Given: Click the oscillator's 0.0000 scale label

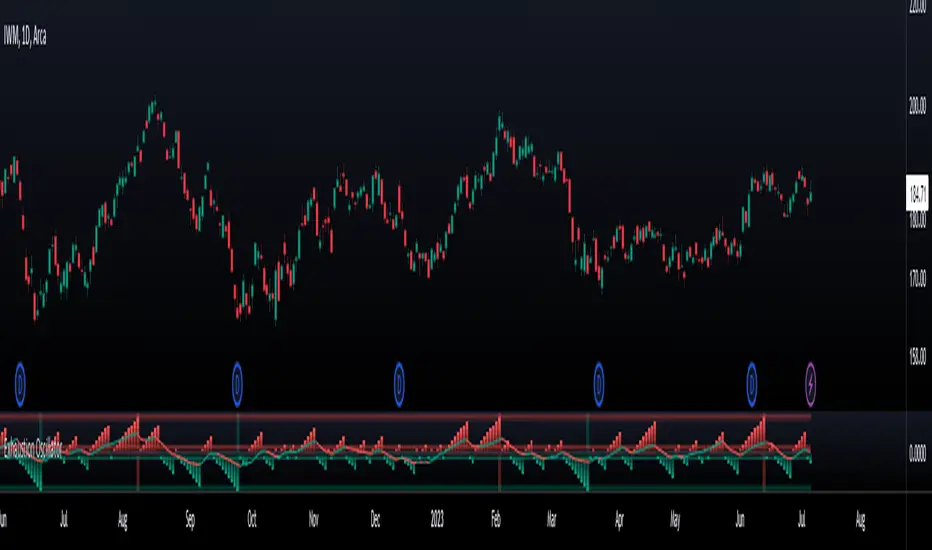Looking at the screenshot, I should coord(917,454).
